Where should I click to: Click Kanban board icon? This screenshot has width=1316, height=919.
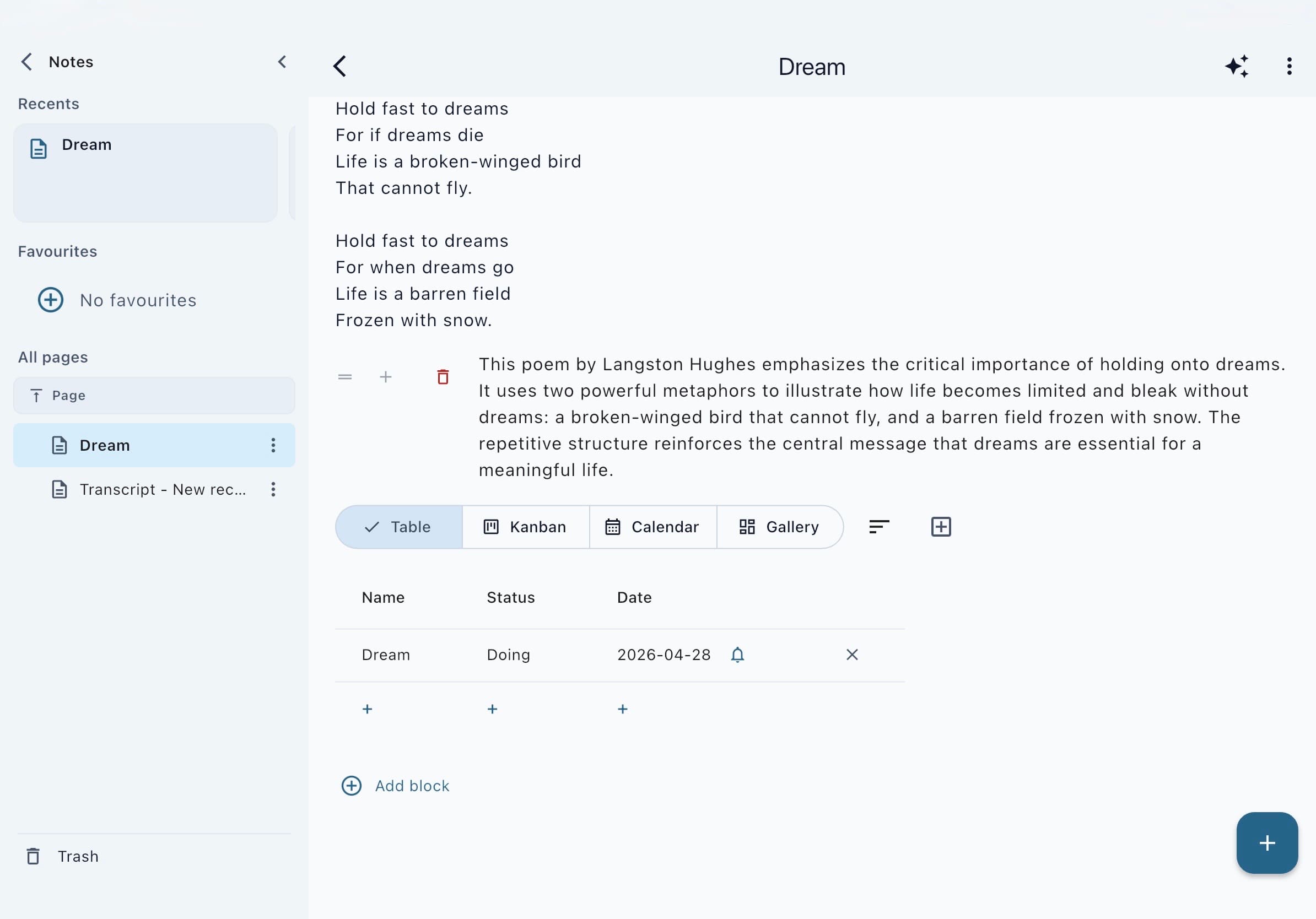click(491, 527)
